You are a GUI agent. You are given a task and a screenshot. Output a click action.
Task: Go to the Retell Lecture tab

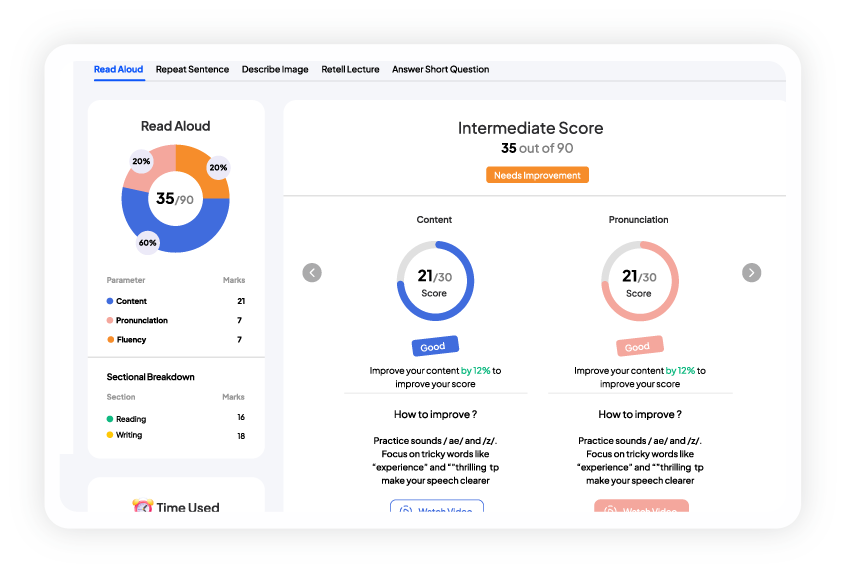[x=350, y=69]
